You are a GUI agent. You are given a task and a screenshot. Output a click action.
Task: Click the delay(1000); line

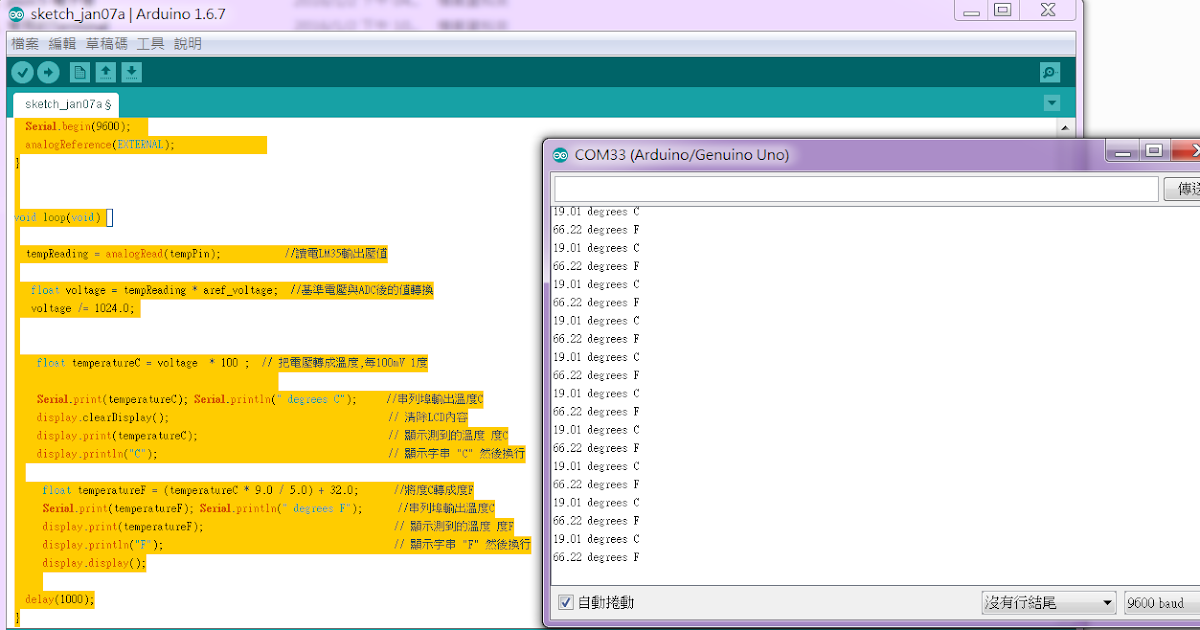pyautogui.click(x=60, y=599)
